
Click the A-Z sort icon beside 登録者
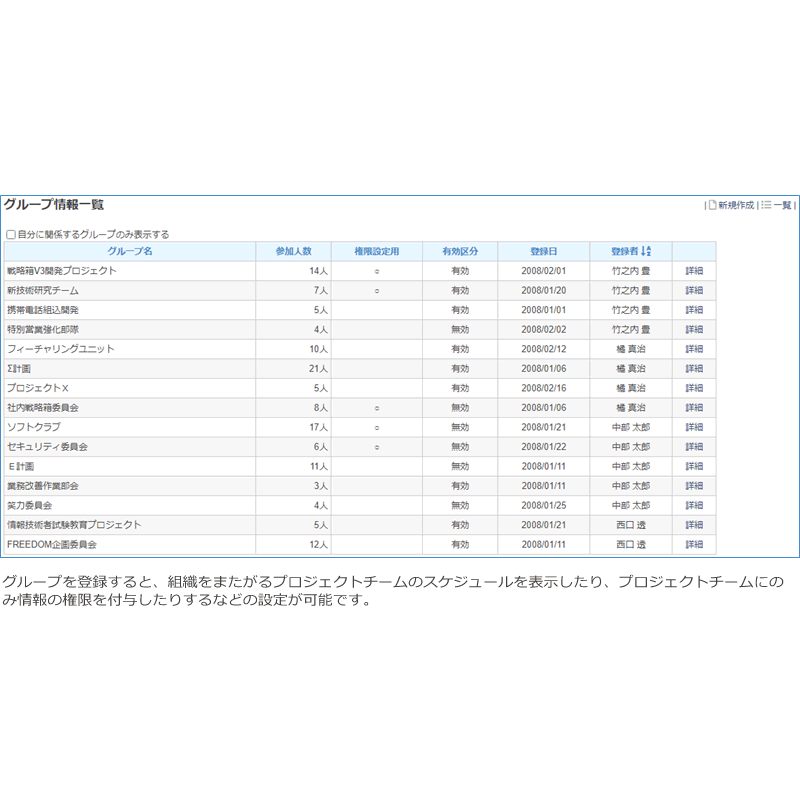pyautogui.click(x=646, y=251)
